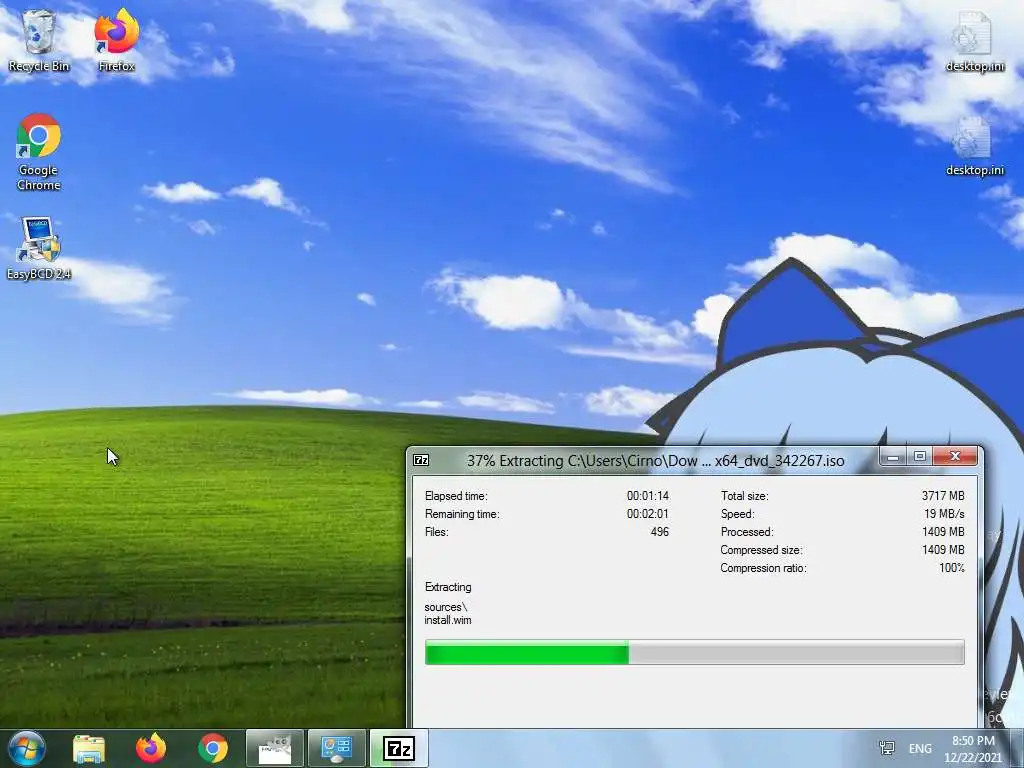Click the ENG language indicator
This screenshot has height=768, width=1024.
pyautogui.click(x=920, y=748)
